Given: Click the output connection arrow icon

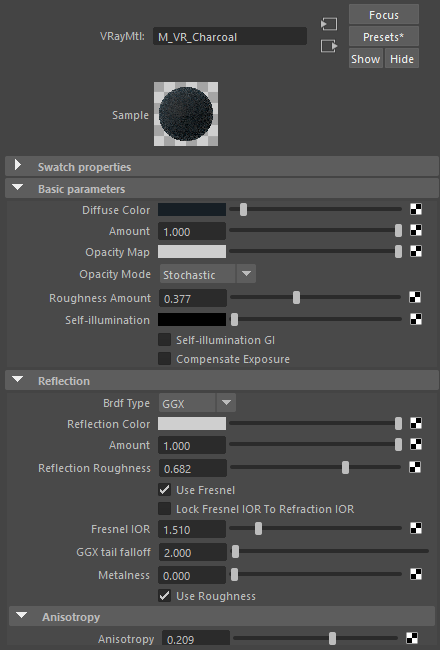Looking at the screenshot, I should tap(329, 46).
